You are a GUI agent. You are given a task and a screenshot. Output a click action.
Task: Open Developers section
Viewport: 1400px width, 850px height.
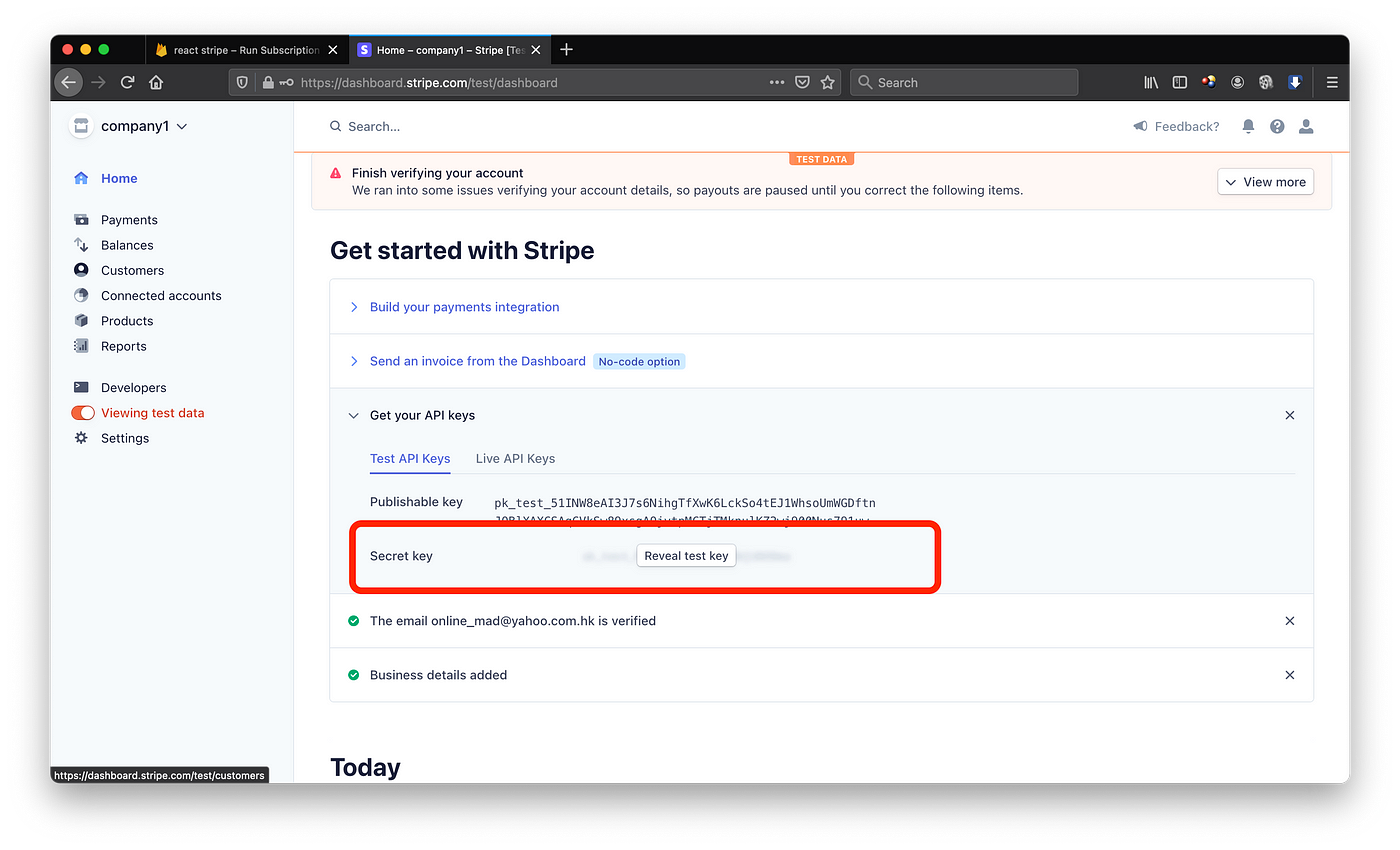133,388
